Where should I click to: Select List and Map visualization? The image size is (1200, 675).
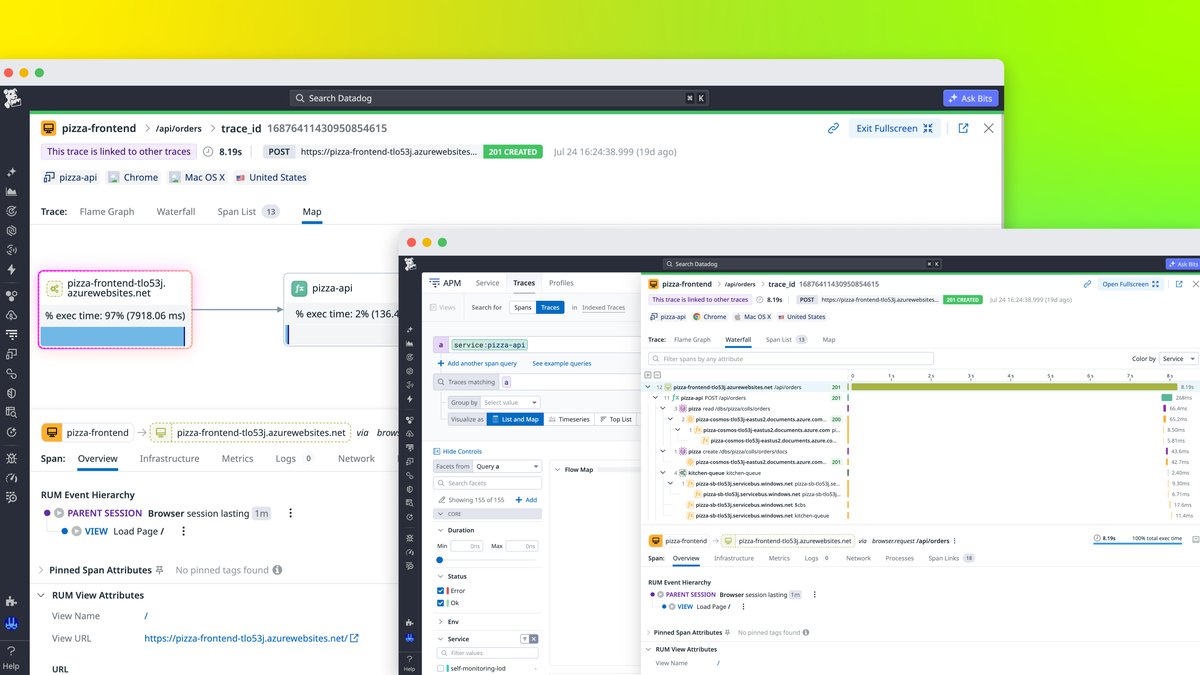coord(514,419)
